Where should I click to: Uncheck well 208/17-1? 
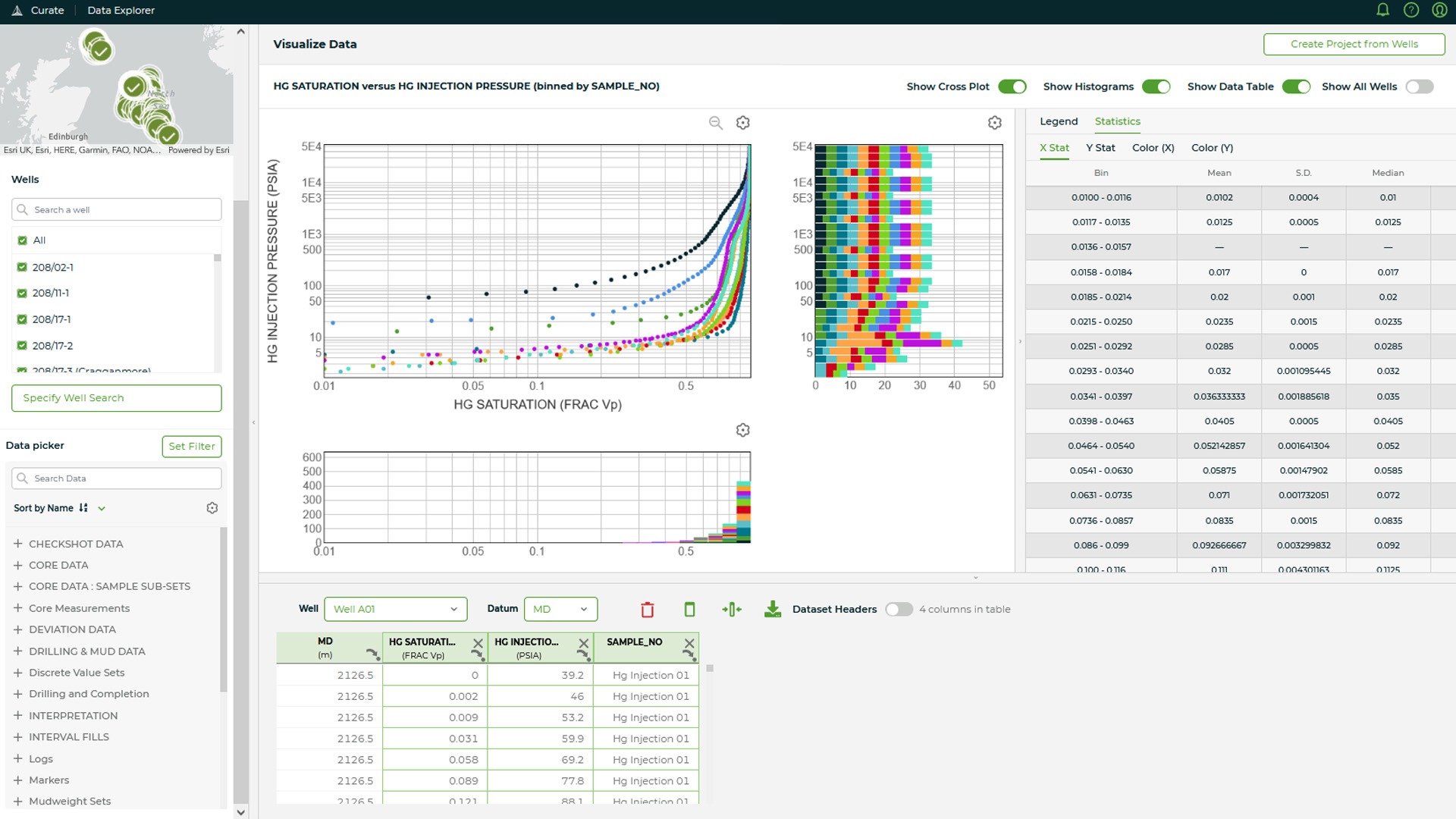point(22,320)
